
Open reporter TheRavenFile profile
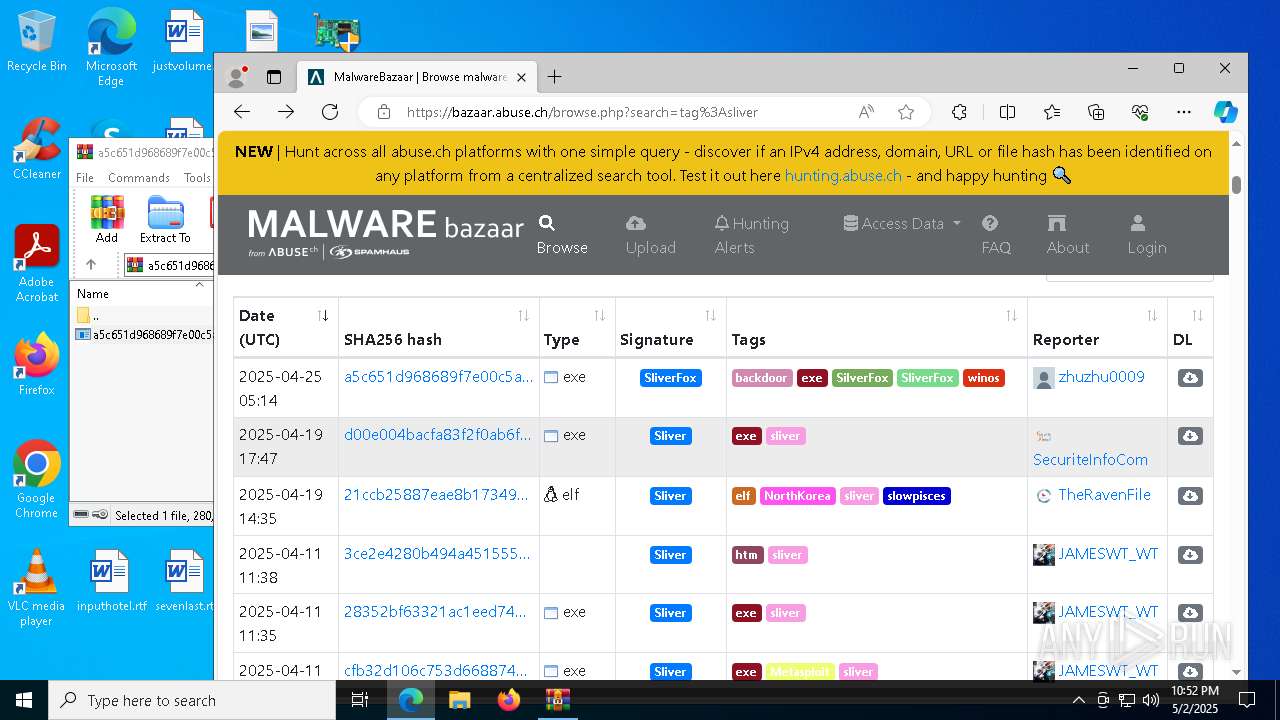point(1104,494)
